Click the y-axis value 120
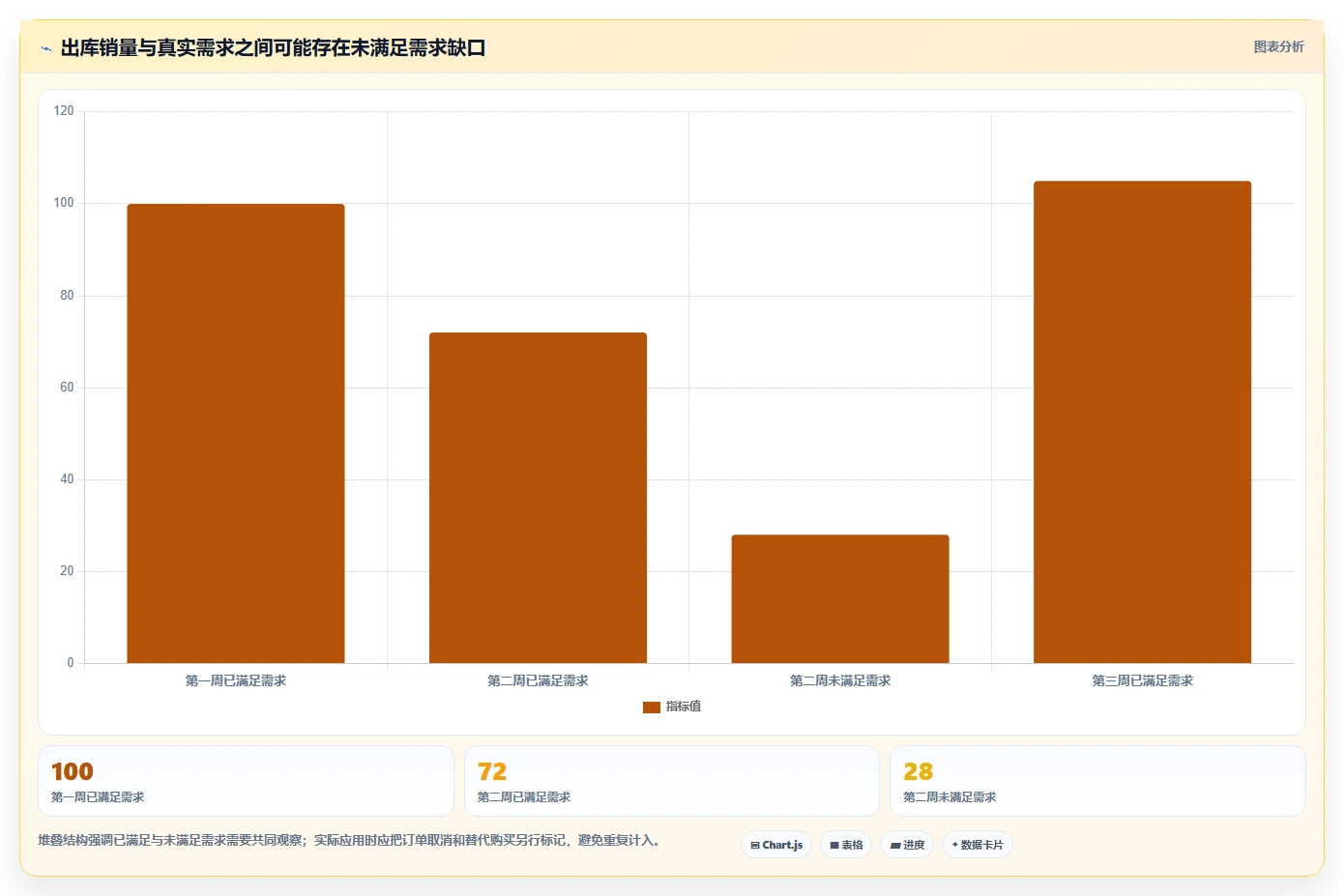 pos(64,111)
